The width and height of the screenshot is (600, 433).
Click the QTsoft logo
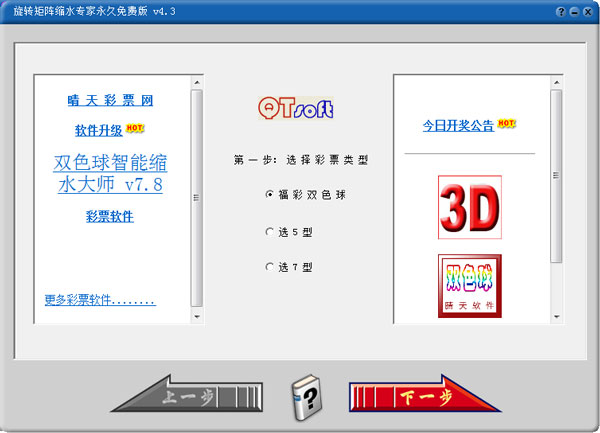295,107
